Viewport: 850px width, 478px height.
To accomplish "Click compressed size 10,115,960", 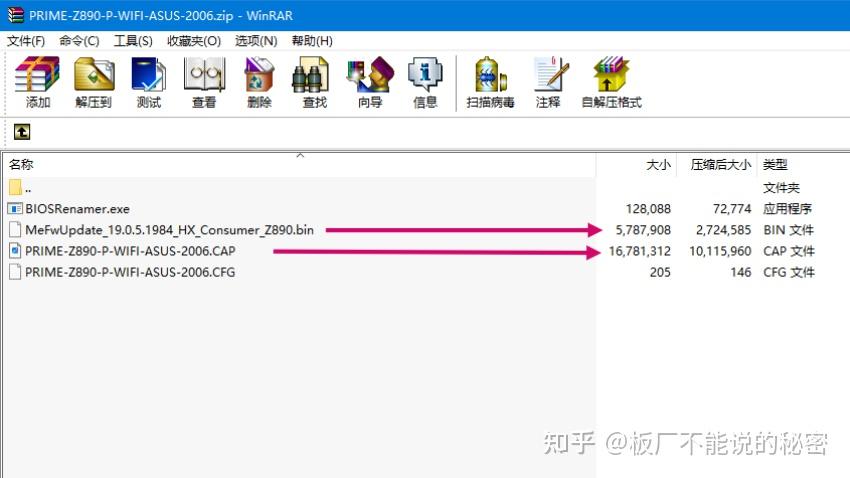I will (720, 251).
